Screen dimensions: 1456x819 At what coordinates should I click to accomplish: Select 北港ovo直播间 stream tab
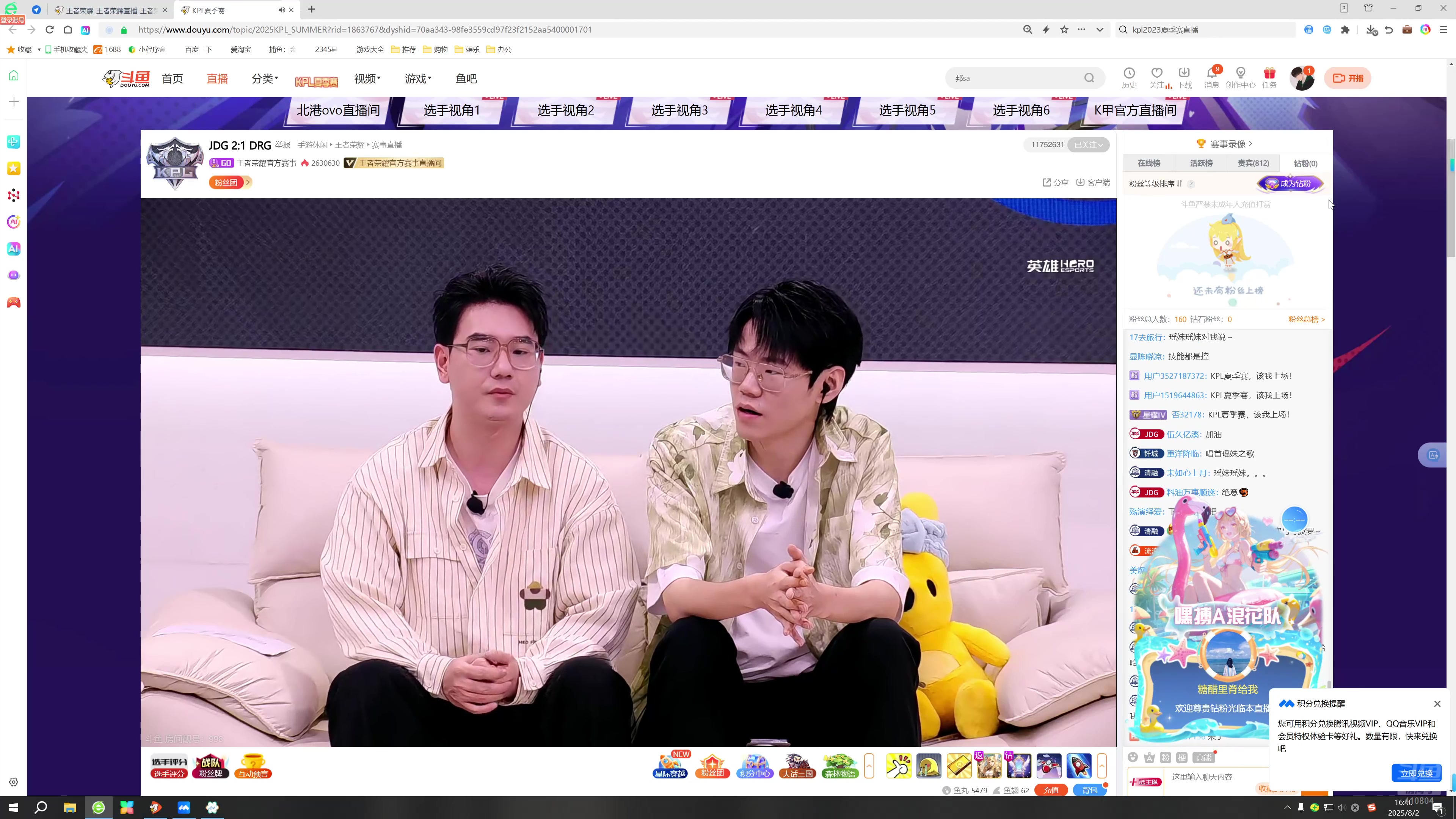(338, 110)
